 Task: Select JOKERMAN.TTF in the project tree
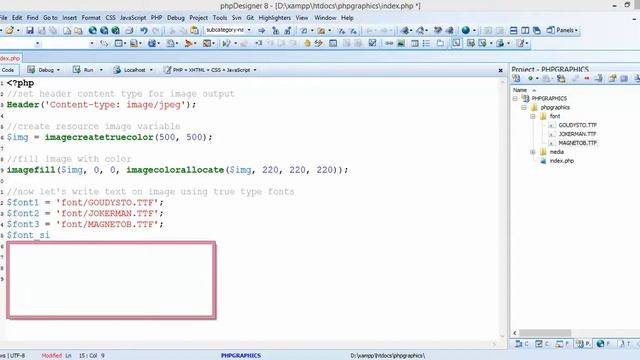tap(577, 134)
